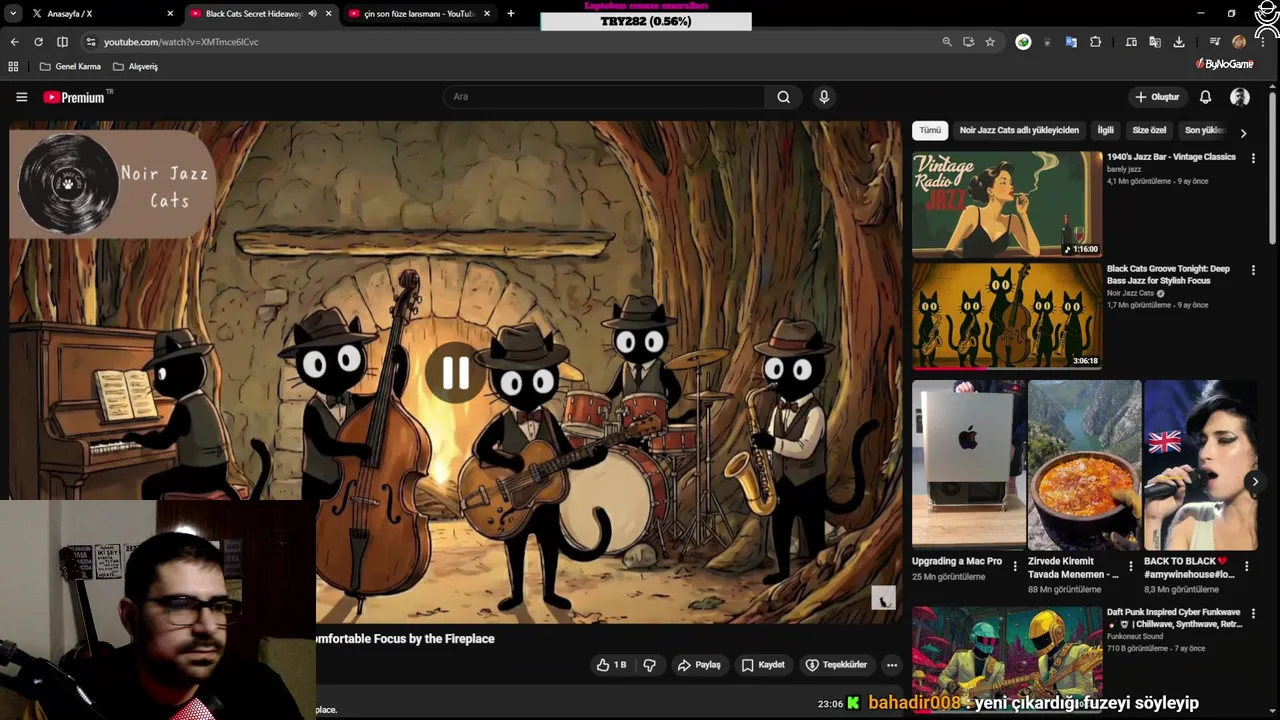The image size is (1280, 720).
Task: Click the Kaydet save button
Action: pos(763,665)
